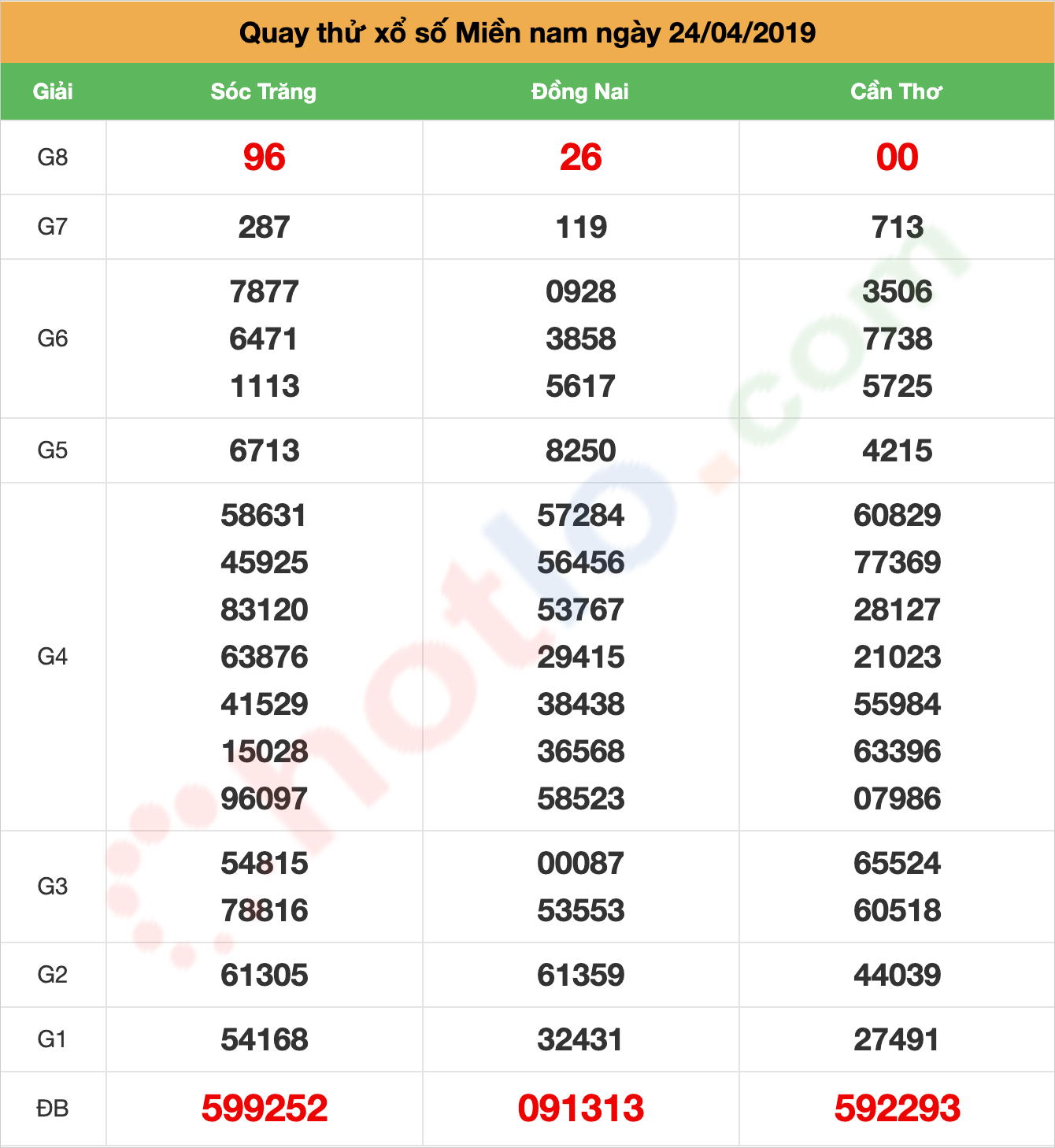
Task: Click the 'Sóc Trăng' column header
Action: pos(264,91)
